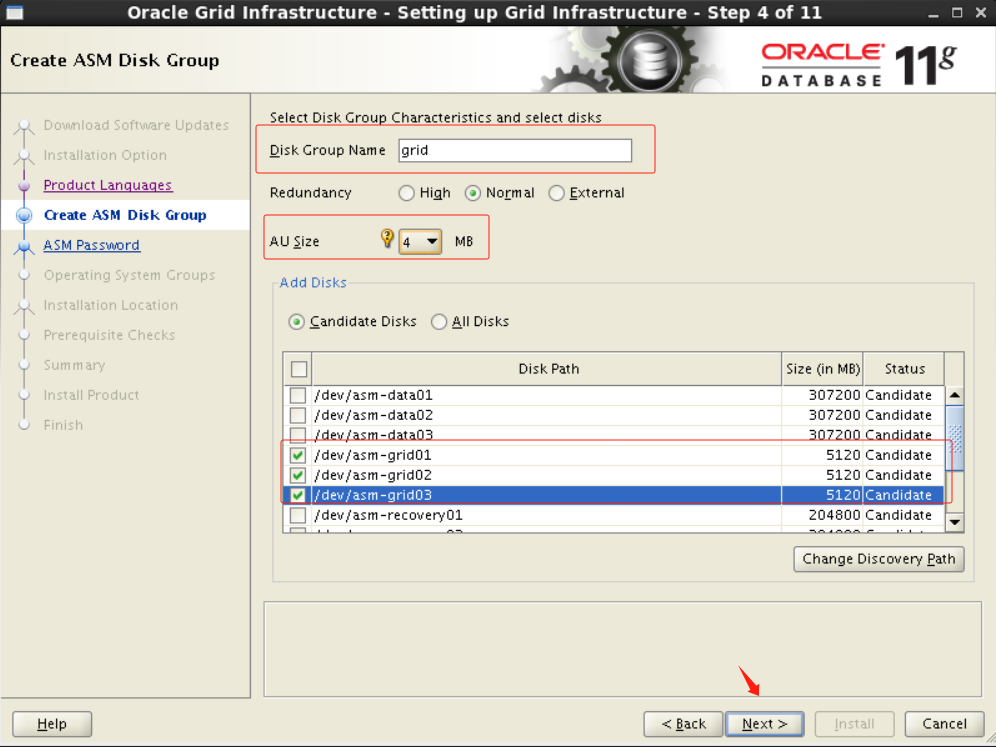Open the Help dialog

click(51, 723)
